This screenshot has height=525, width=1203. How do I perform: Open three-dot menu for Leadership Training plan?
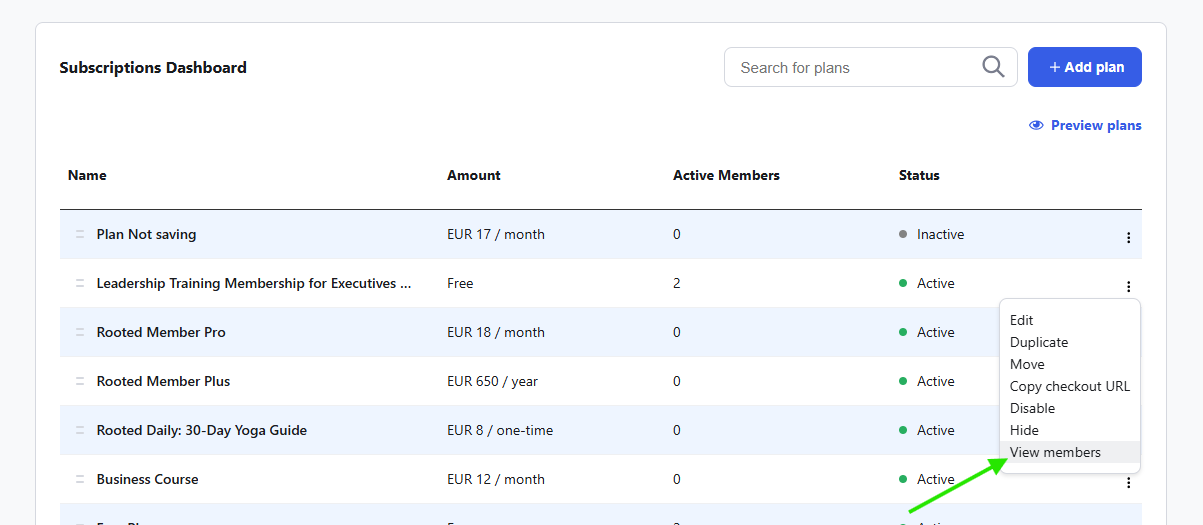1128,287
